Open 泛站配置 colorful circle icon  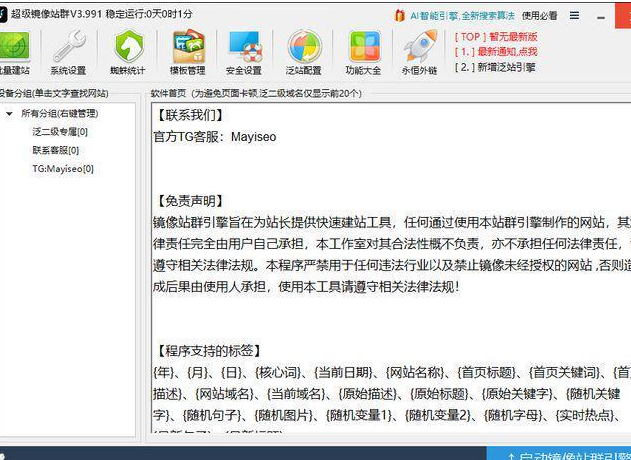tap(304, 46)
